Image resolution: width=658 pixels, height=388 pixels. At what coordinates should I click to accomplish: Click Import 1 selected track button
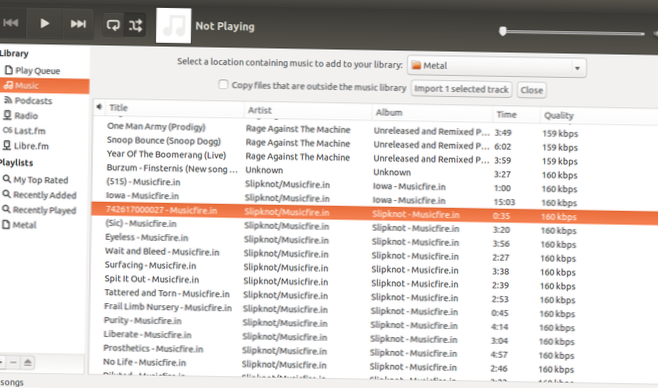coord(461,89)
